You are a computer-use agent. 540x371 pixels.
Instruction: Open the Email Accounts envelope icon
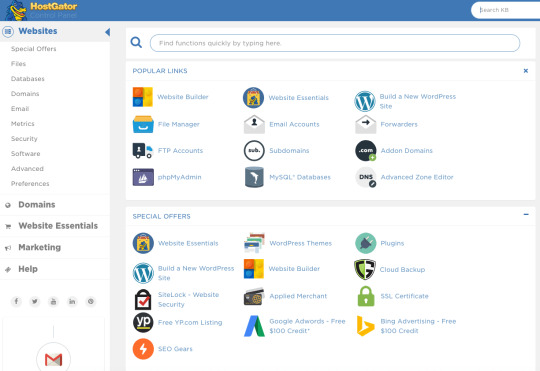[254, 124]
